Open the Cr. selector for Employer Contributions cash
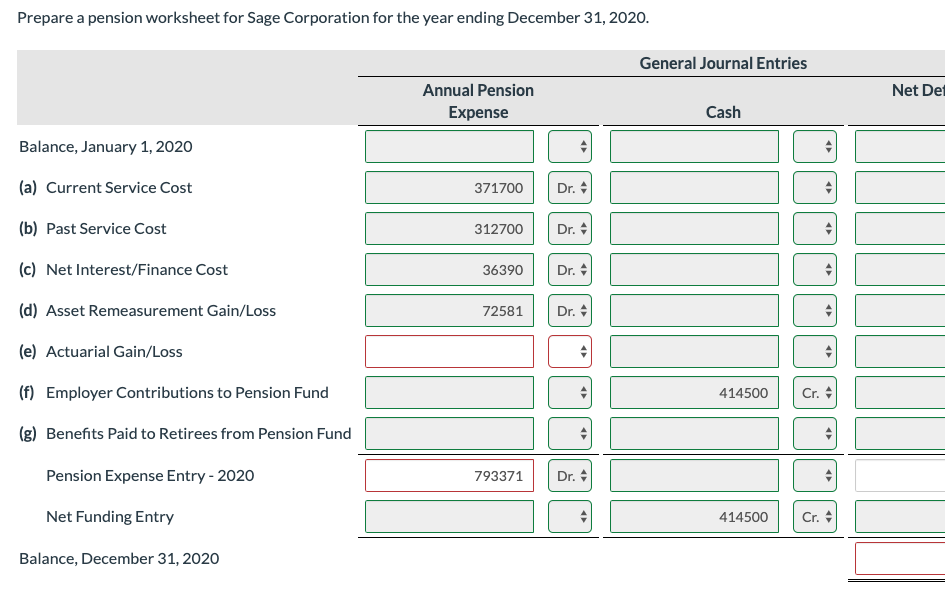 click(x=814, y=392)
